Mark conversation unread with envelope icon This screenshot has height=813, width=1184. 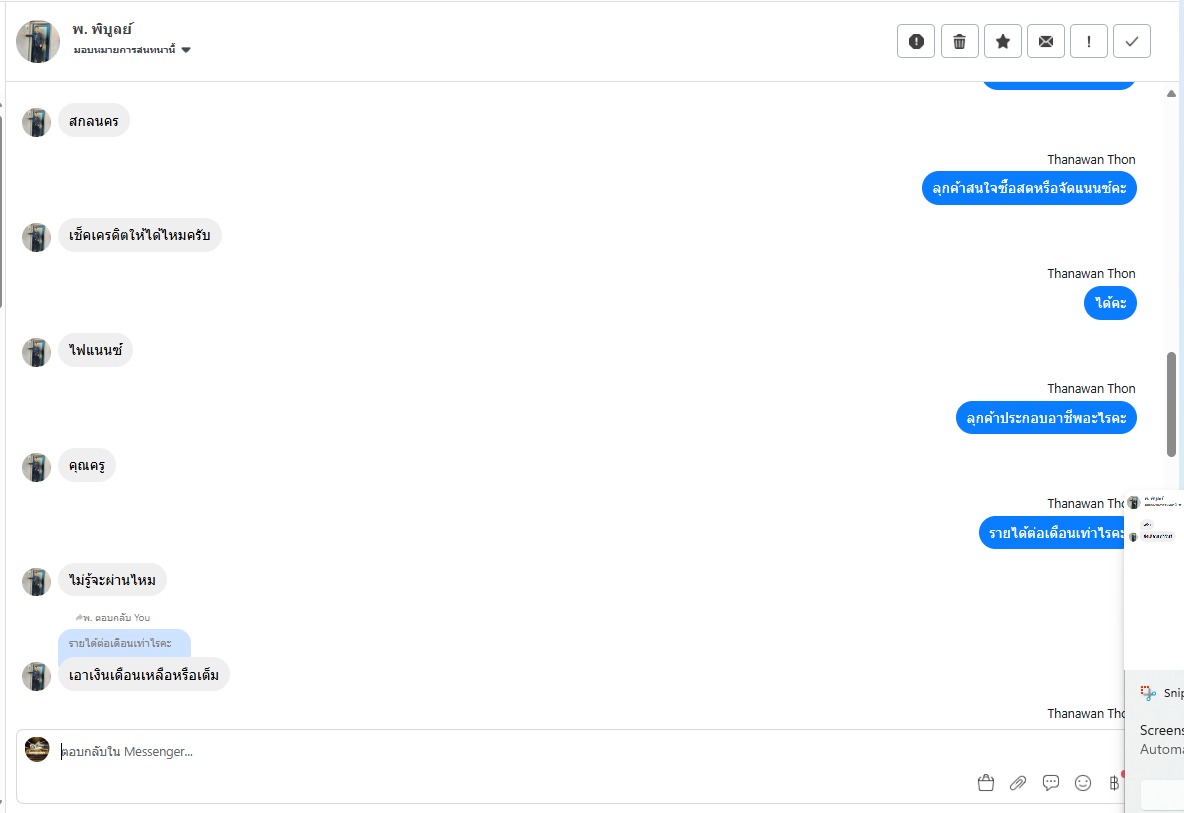click(x=1046, y=41)
